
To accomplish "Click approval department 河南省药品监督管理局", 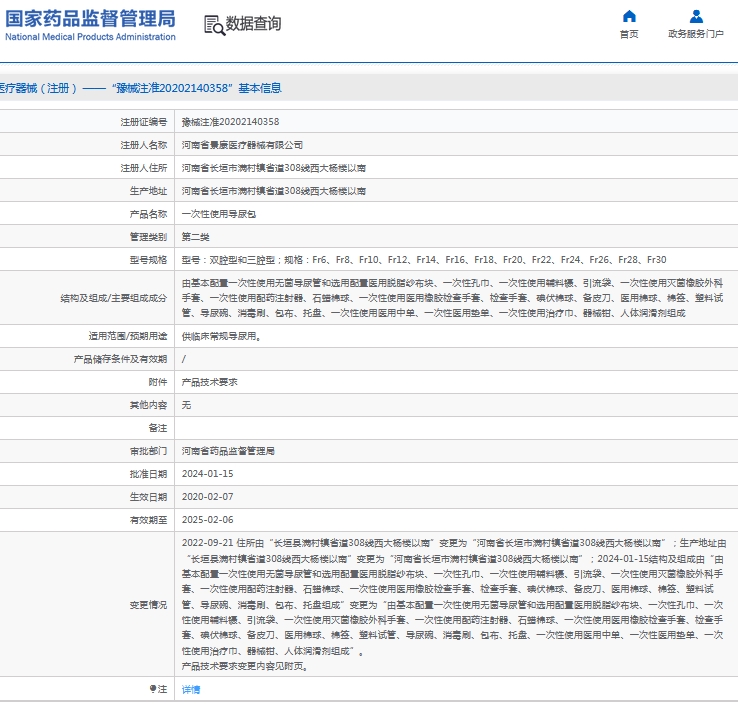I will coord(228,451).
